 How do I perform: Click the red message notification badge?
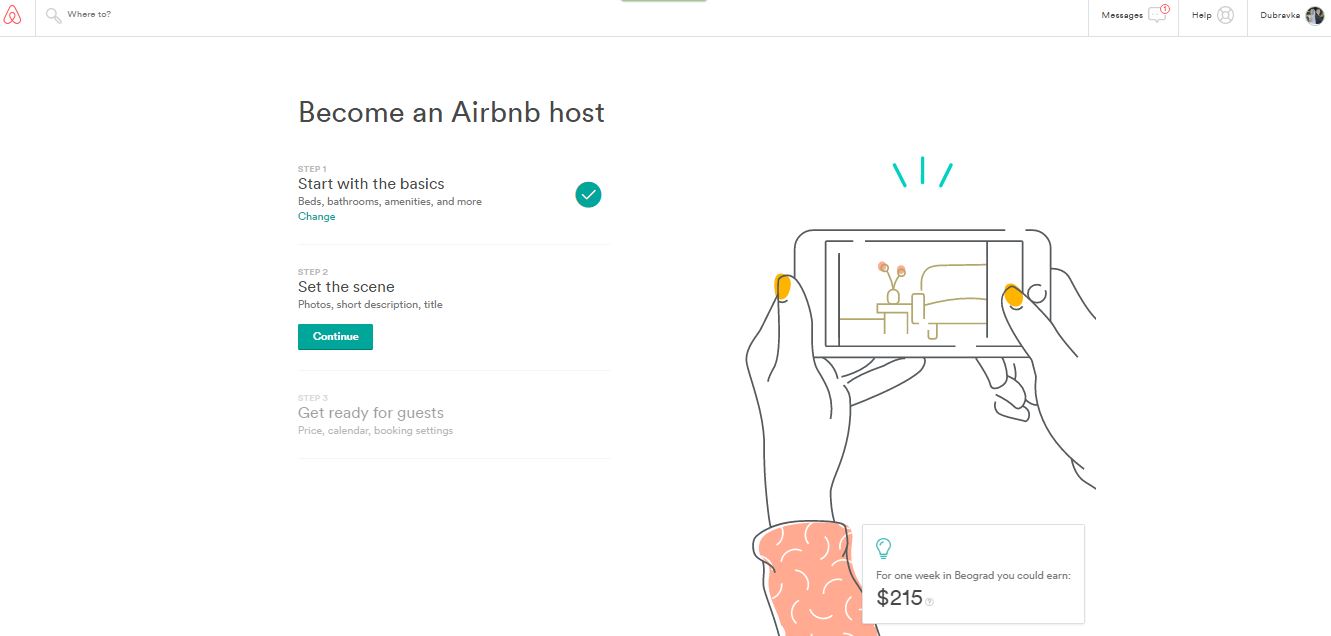point(1165,9)
